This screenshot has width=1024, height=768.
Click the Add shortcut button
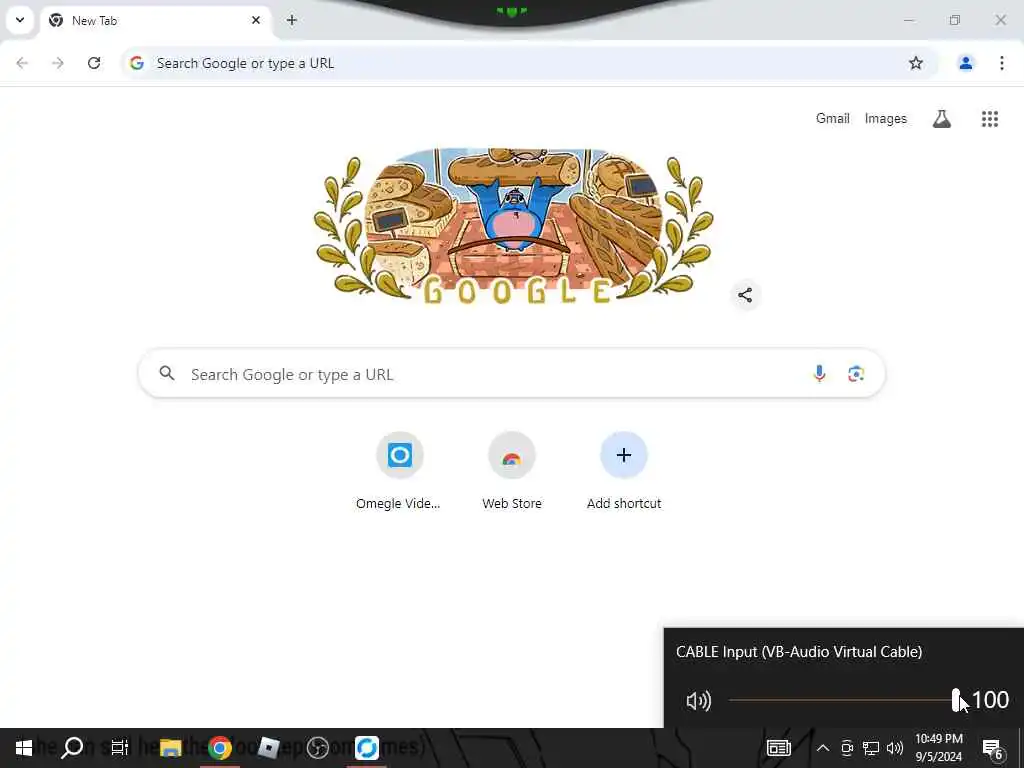point(624,471)
